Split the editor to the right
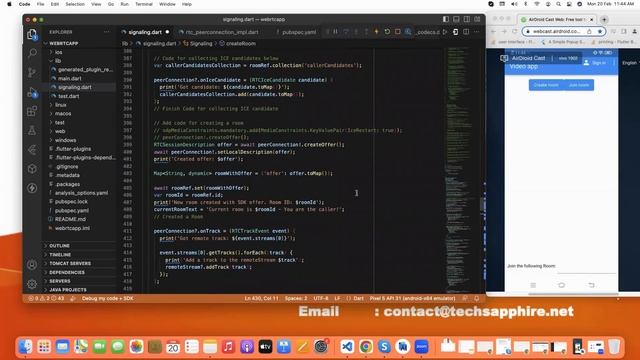This screenshot has width=640, height=360. pos(466,32)
